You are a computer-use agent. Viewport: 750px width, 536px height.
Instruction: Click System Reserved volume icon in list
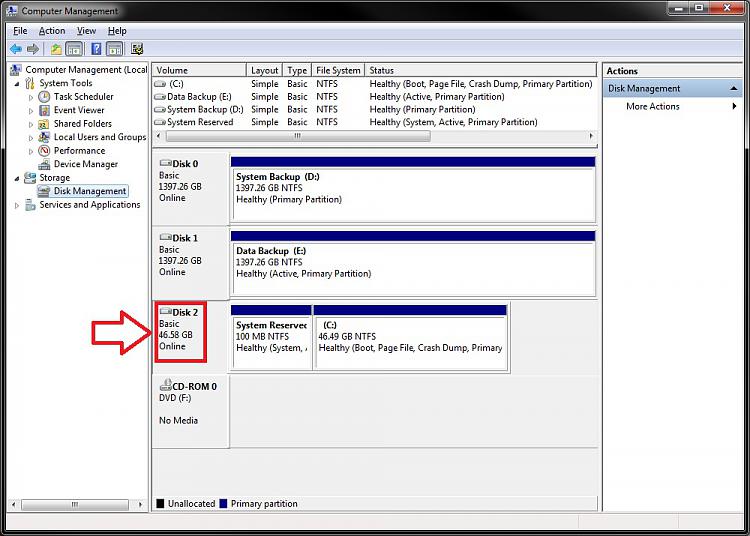coord(160,122)
